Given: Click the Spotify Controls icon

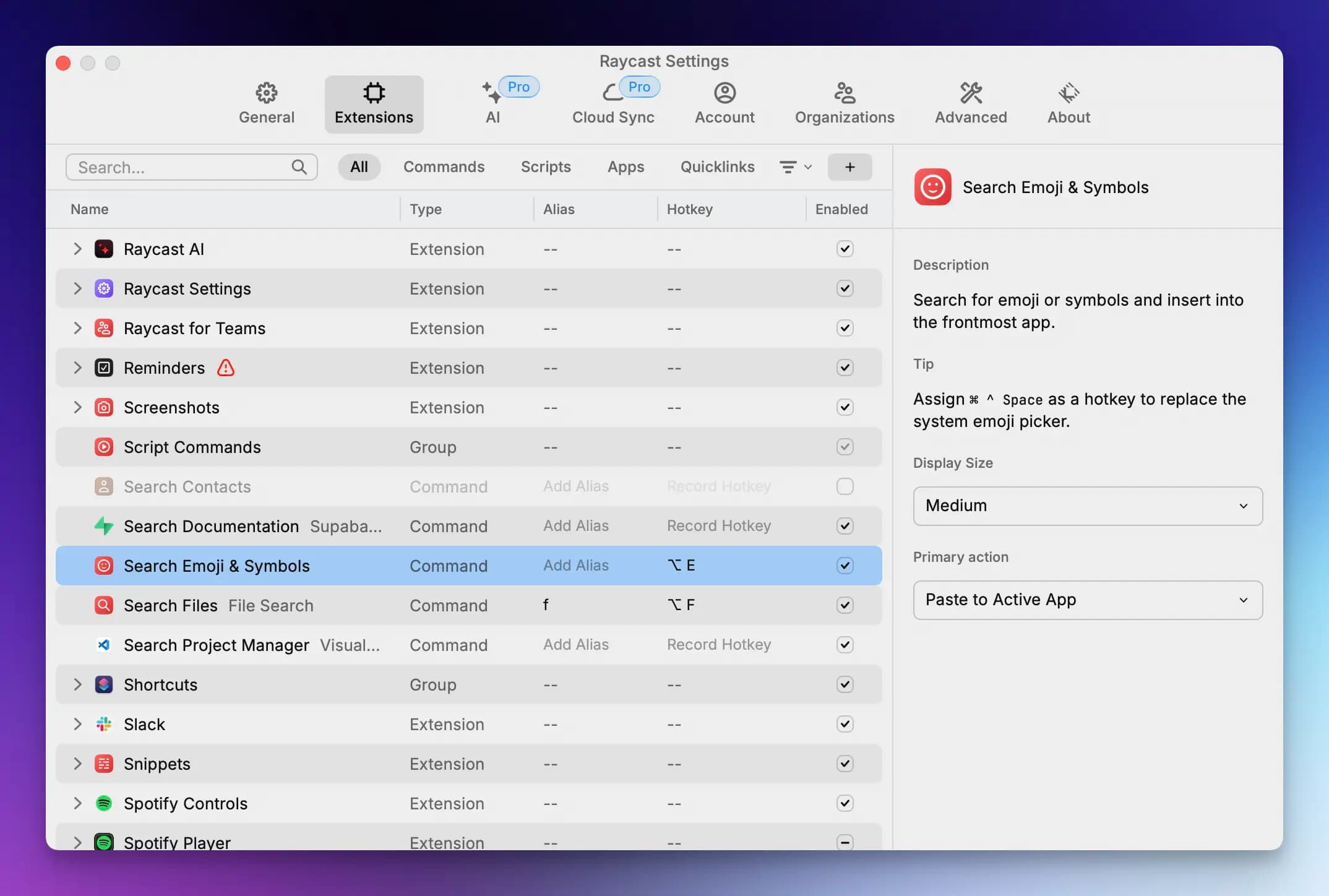Looking at the screenshot, I should click(x=104, y=803).
